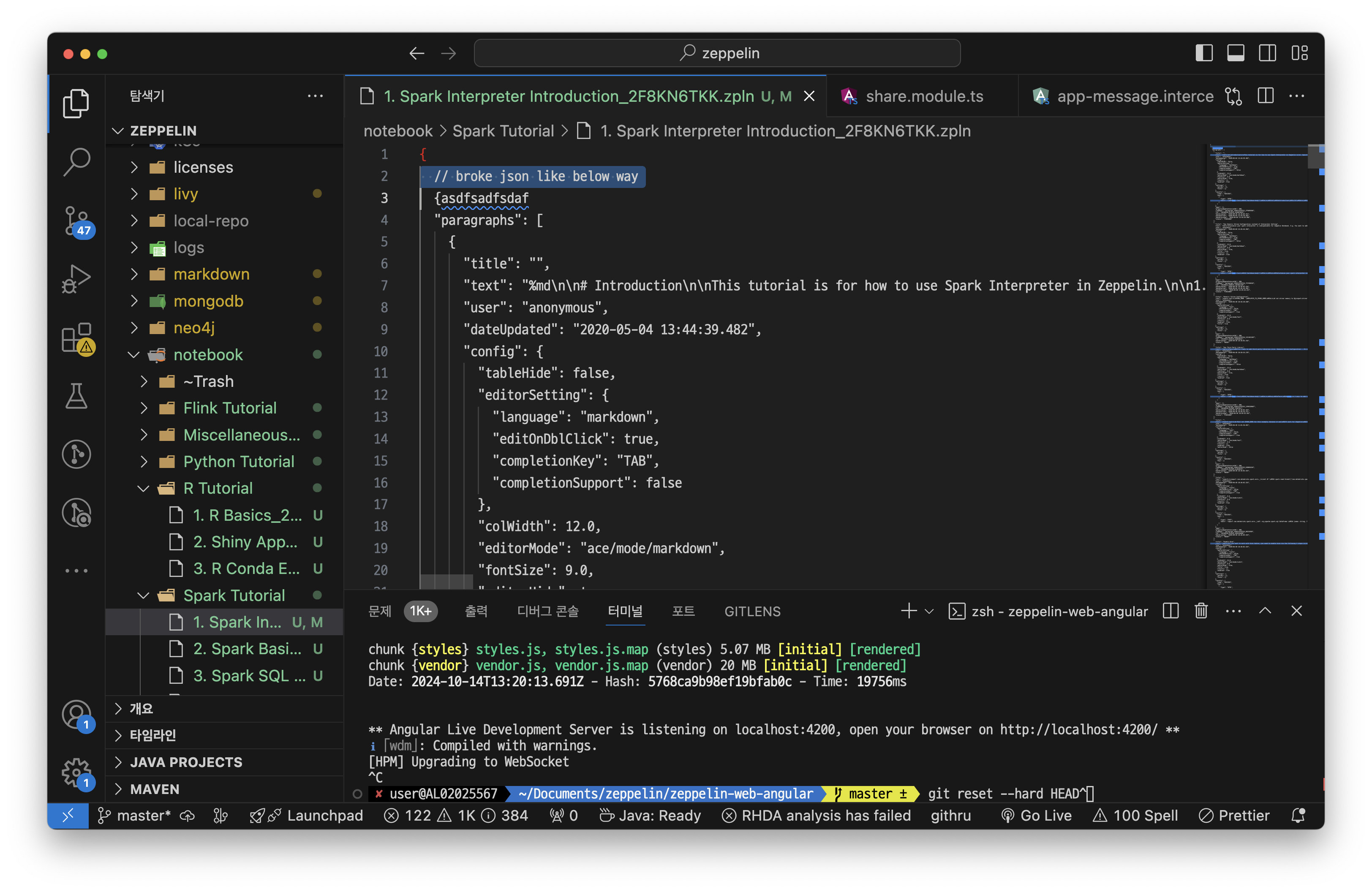This screenshot has width=1372, height=892.
Task: Show additional activity bar views ellipsis
Action: click(76, 571)
